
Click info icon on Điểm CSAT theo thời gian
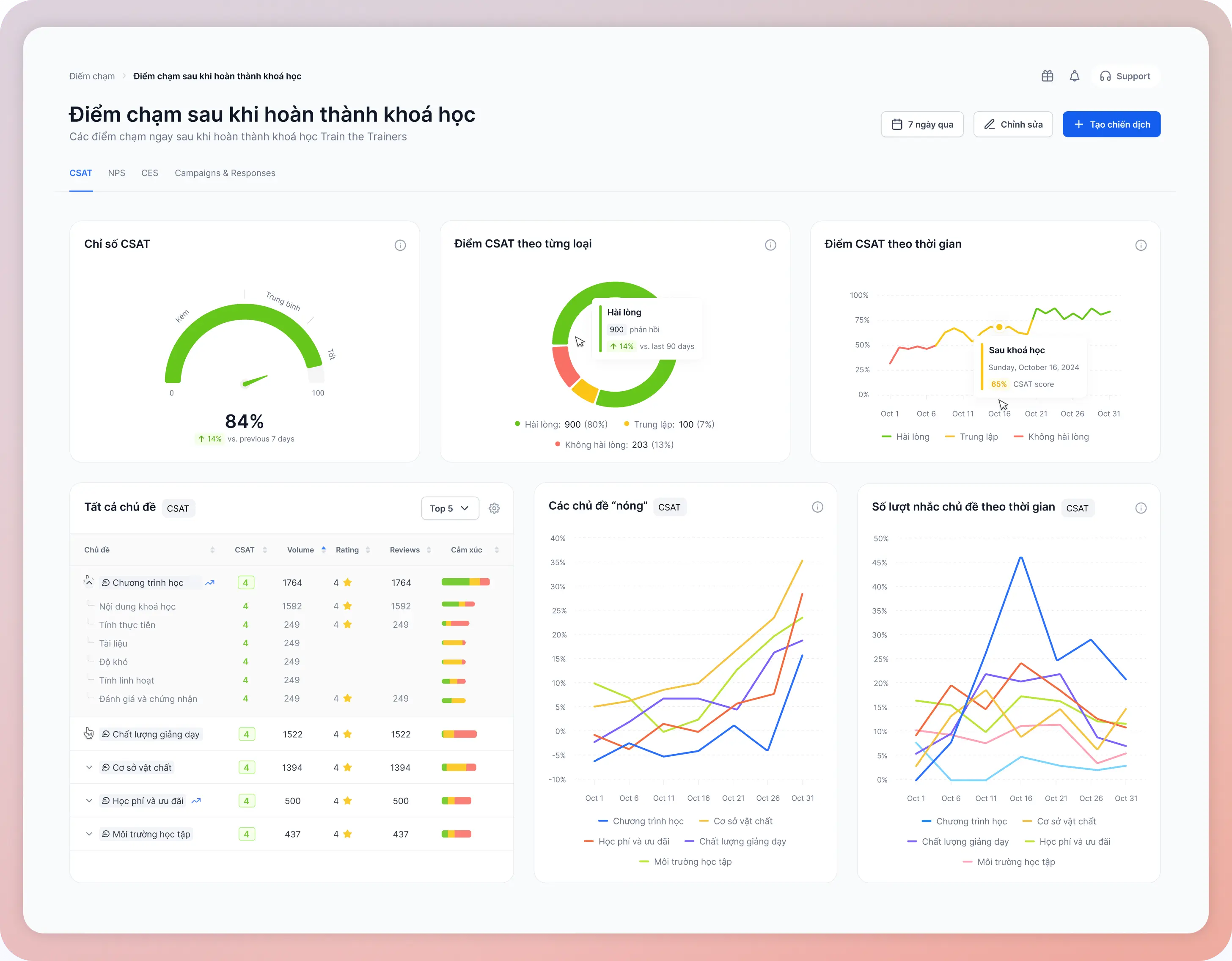(1140, 245)
